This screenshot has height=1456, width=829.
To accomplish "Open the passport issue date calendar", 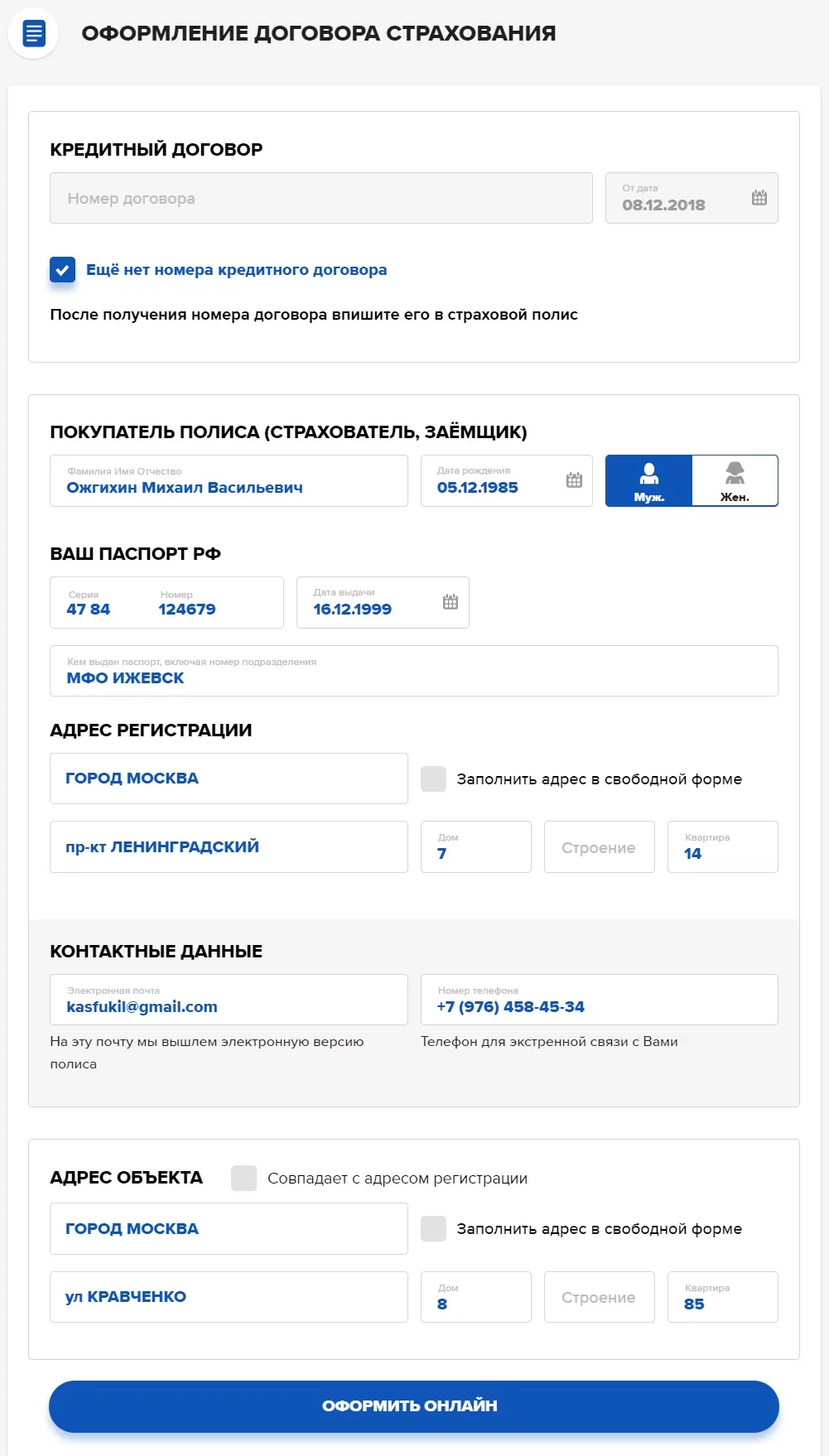I will click(x=451, y=602).
